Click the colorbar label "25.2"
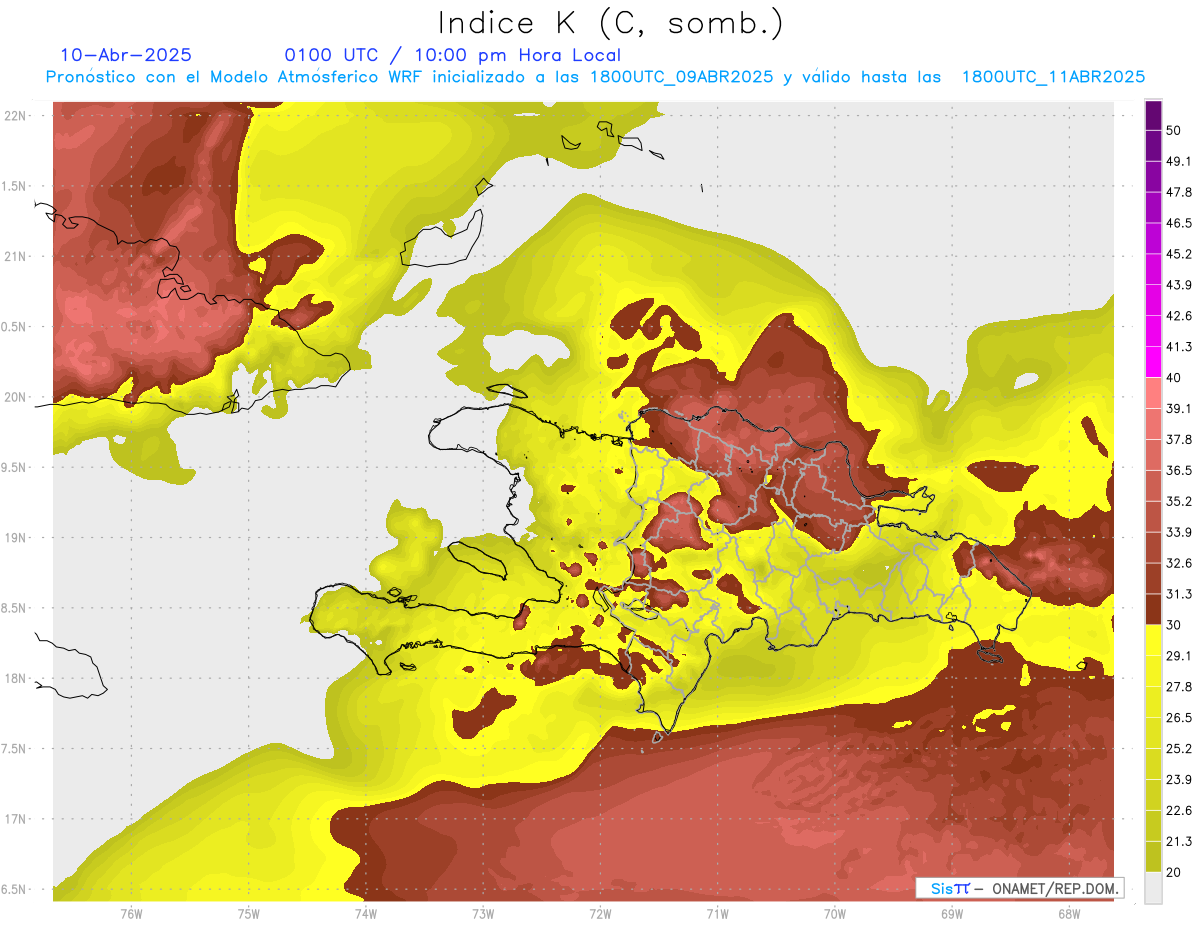 (1179, 749)
